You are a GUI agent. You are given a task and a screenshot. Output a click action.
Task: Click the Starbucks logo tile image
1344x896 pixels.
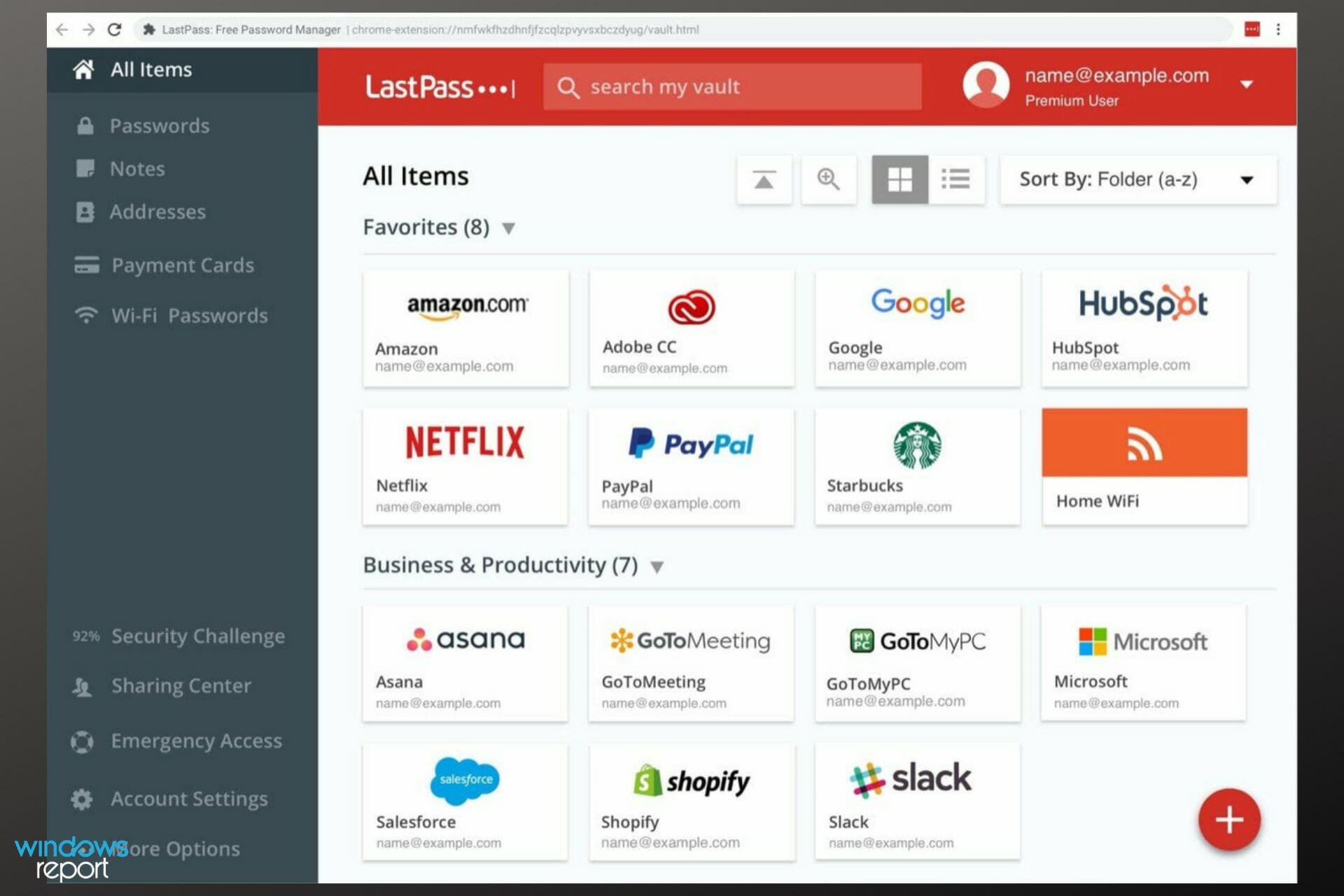pyautogui.click(x=917, y=445)
